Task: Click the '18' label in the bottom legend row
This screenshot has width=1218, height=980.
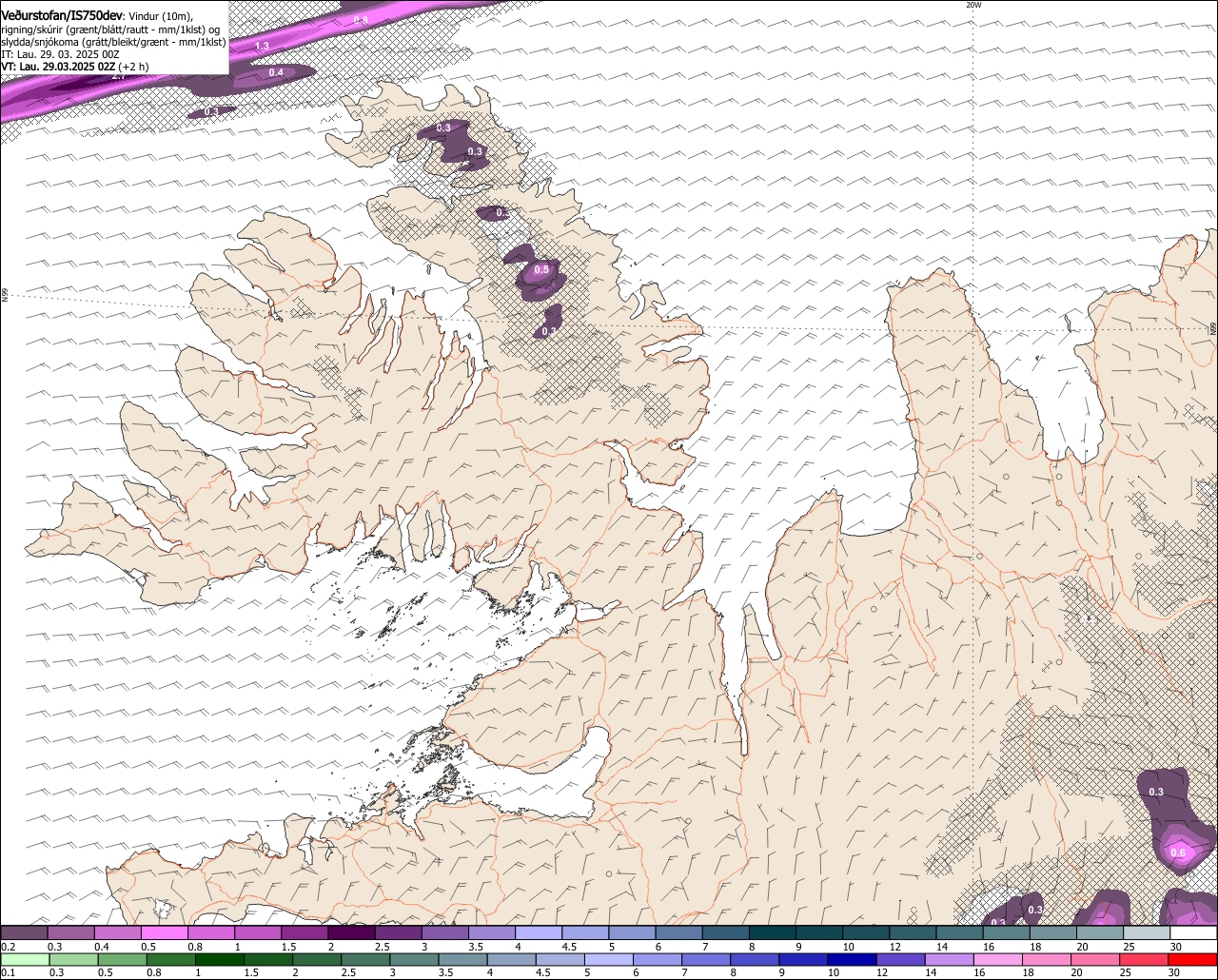Action: click(1028, 973)
